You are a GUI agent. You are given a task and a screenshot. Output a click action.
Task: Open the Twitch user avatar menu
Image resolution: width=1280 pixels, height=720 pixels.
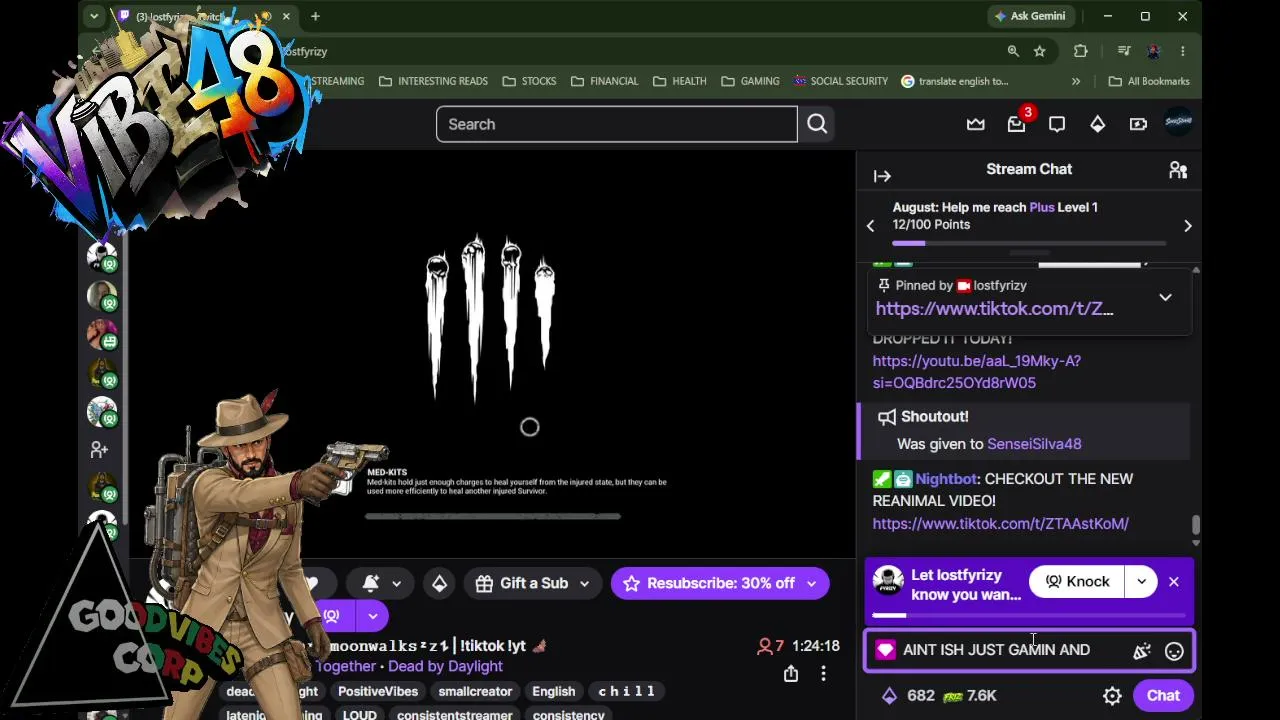point(1179,123)
